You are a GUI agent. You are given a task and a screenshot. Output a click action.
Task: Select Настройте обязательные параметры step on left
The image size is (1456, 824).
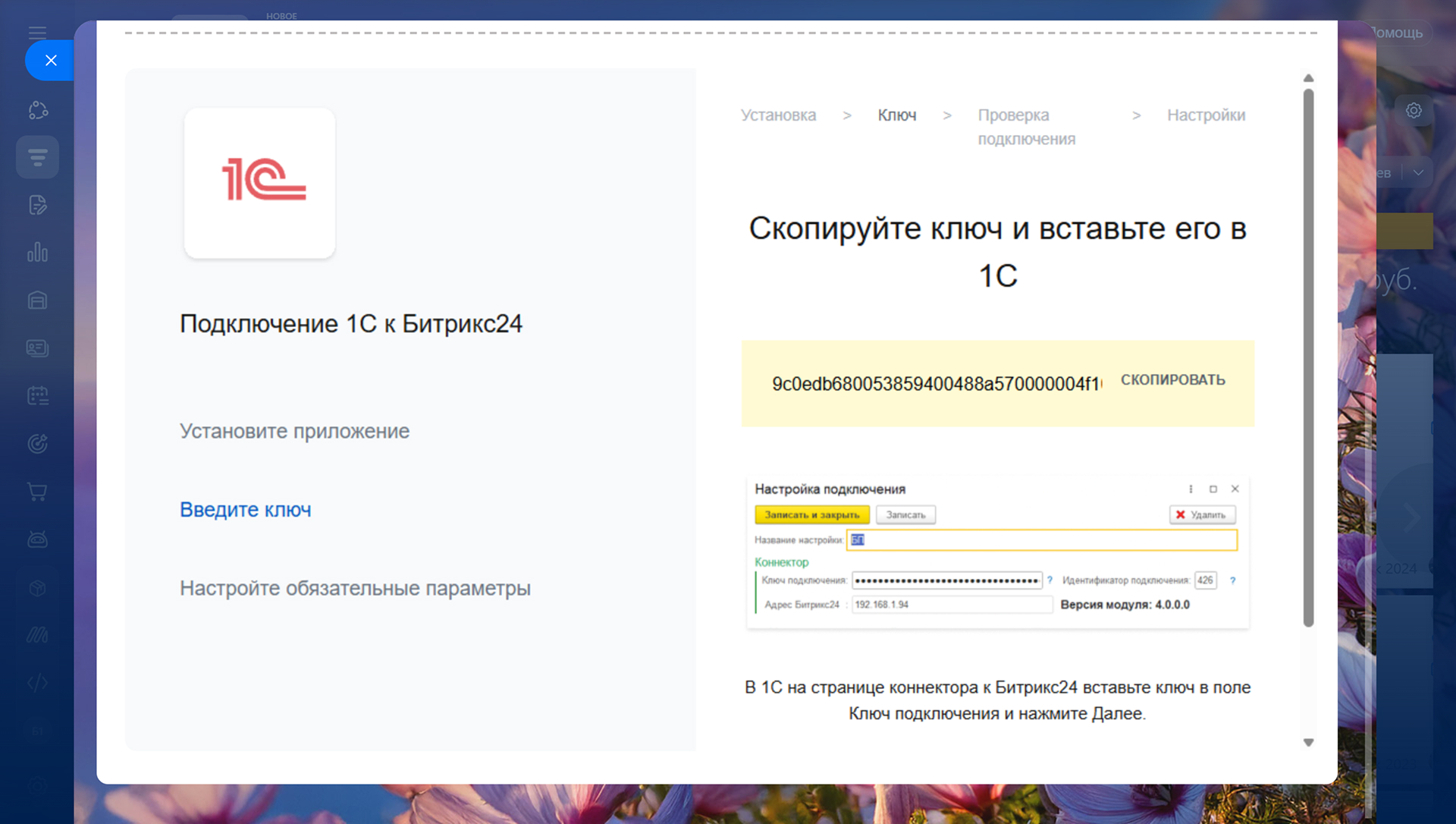pos(355,588)
